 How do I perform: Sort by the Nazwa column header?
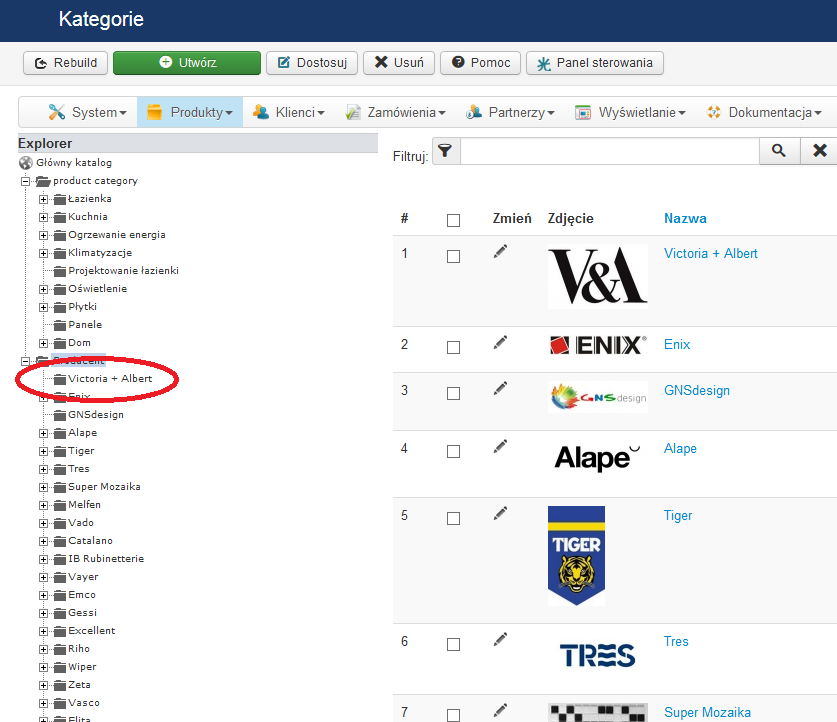685,218
